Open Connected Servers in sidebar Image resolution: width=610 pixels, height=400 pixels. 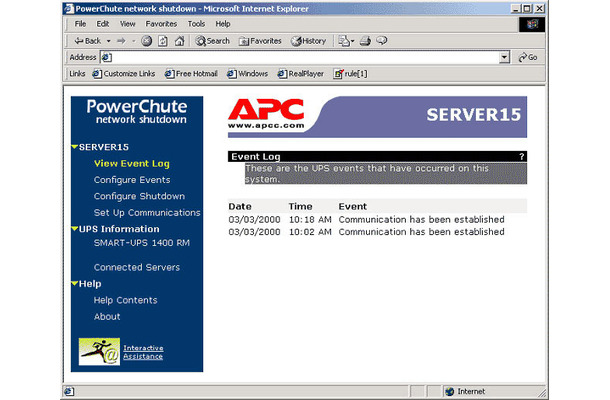point(137,267)
